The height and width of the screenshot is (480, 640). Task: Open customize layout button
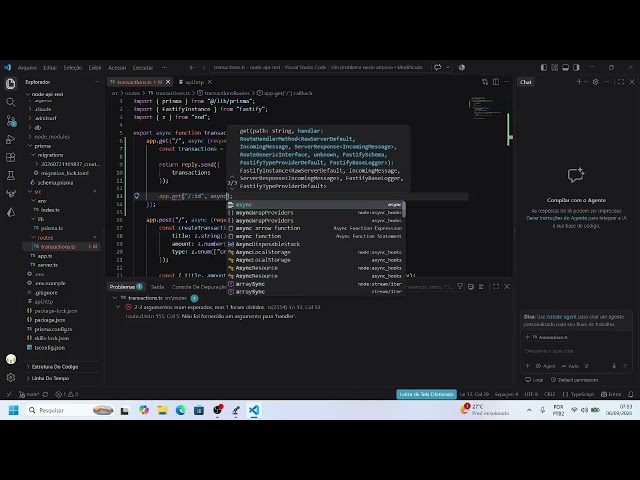554,67
